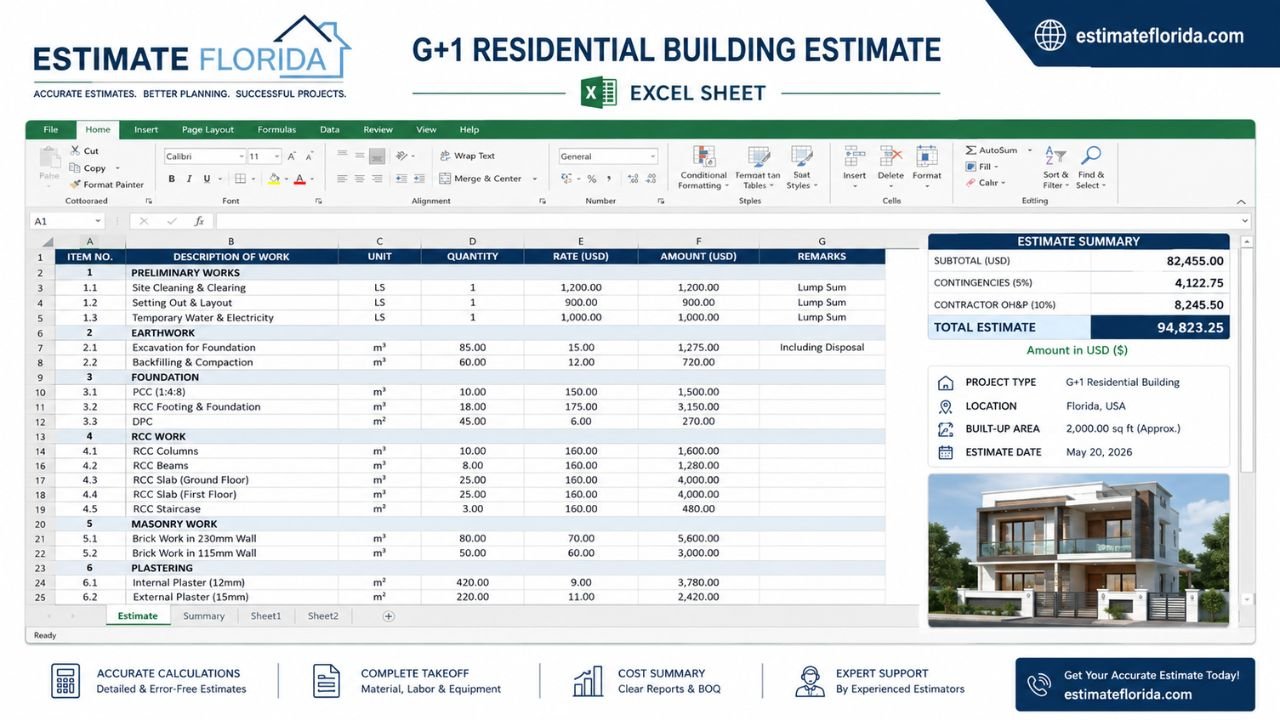
Task: Open the AutoSum dropdown arrow
Action: (x=1028, y=151)
